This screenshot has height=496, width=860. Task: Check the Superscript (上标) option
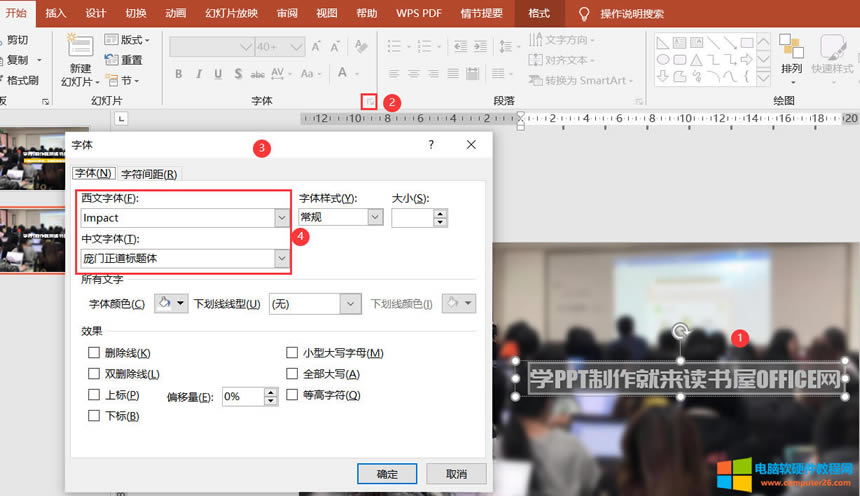pyautogui.click(x=94, y=395)
